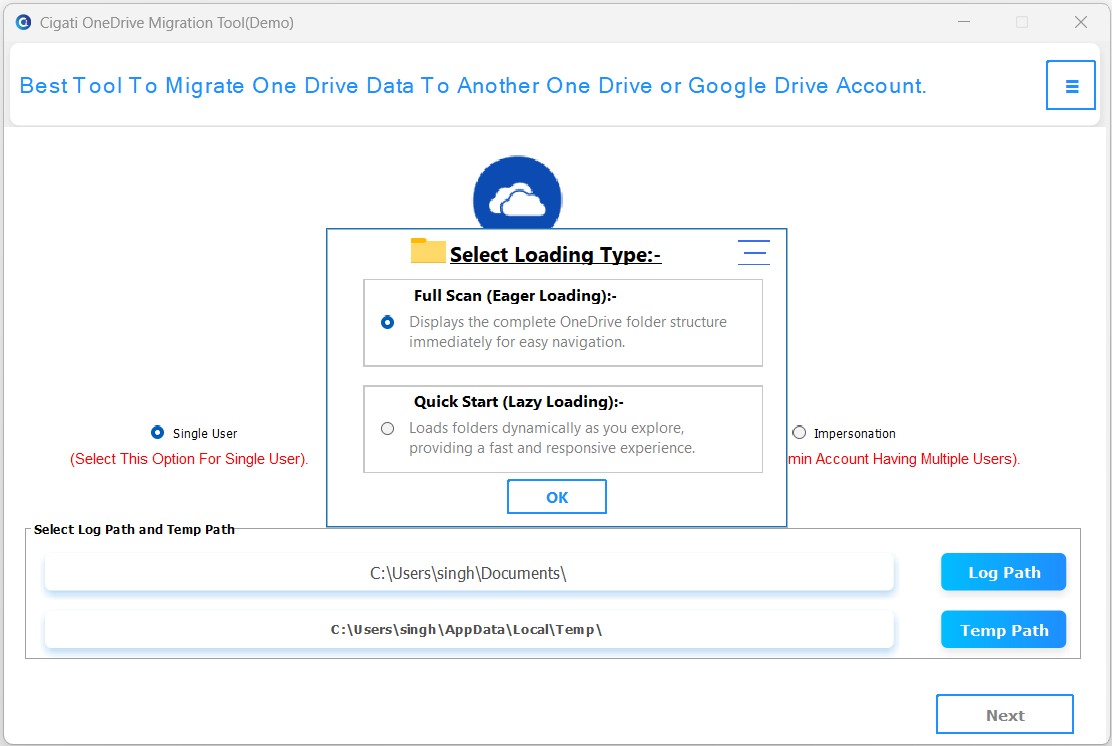Click the temp path field AppData\Local\Temp
The height and width of the screenshot is (746, 1112).
tap(469, 630)
